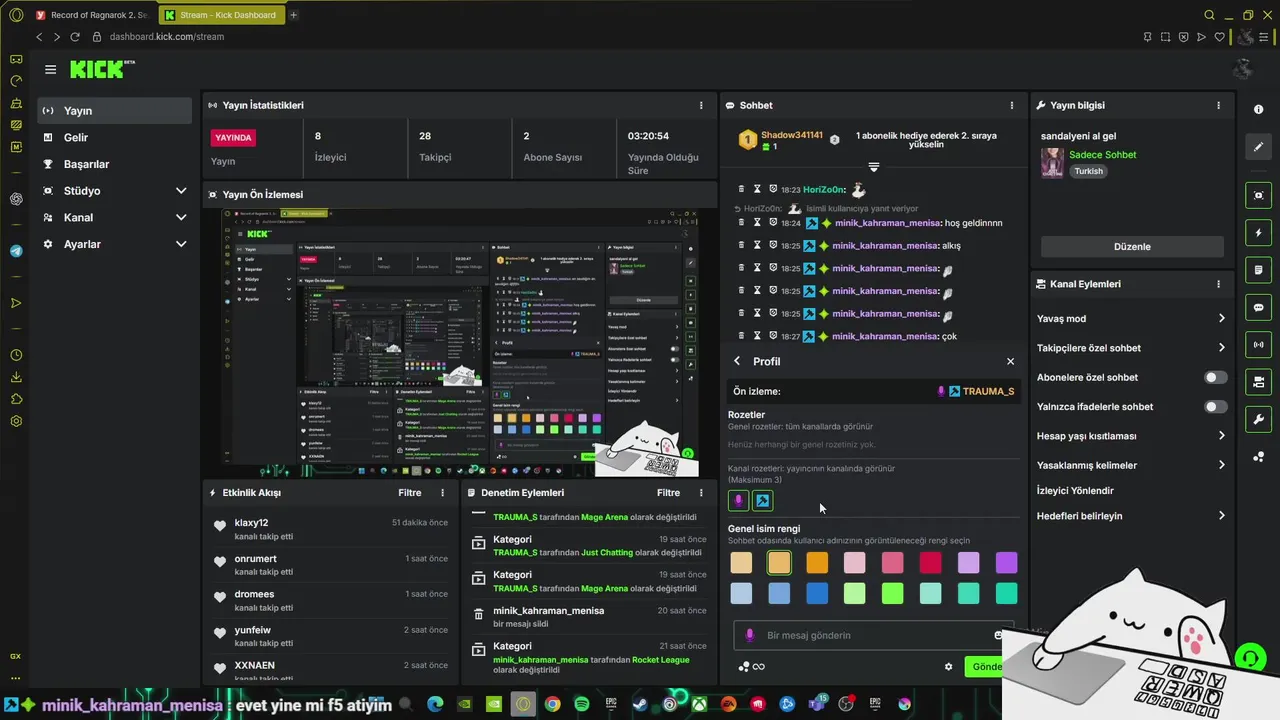The height and width of the screenshot is (720, 1280).
Task: Open Kanal Eylemleri three-dot menu
Action: 1218,284
